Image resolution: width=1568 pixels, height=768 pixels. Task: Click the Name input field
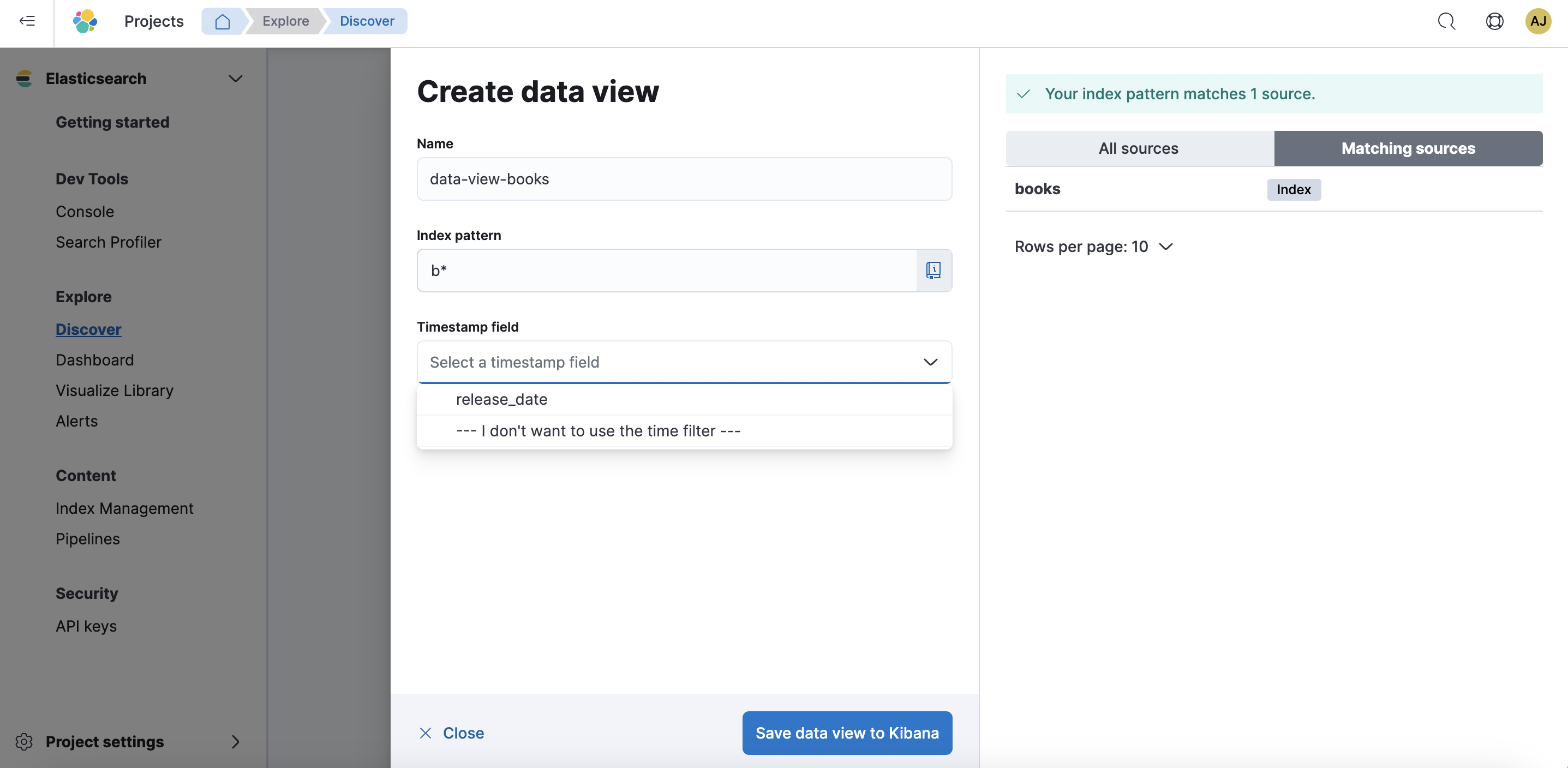coord(684,179)
